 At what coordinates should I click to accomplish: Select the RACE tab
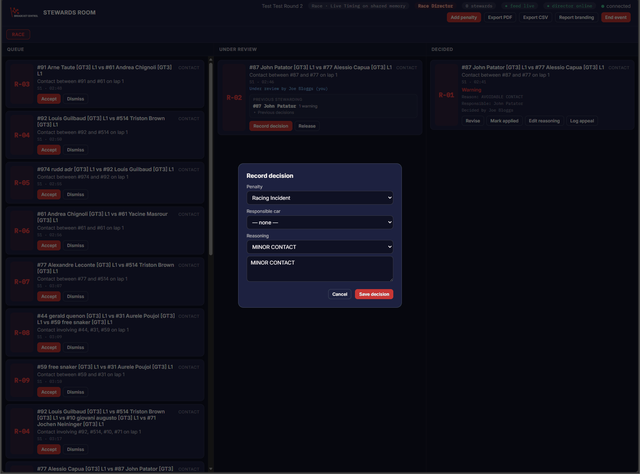pos(18,34)
